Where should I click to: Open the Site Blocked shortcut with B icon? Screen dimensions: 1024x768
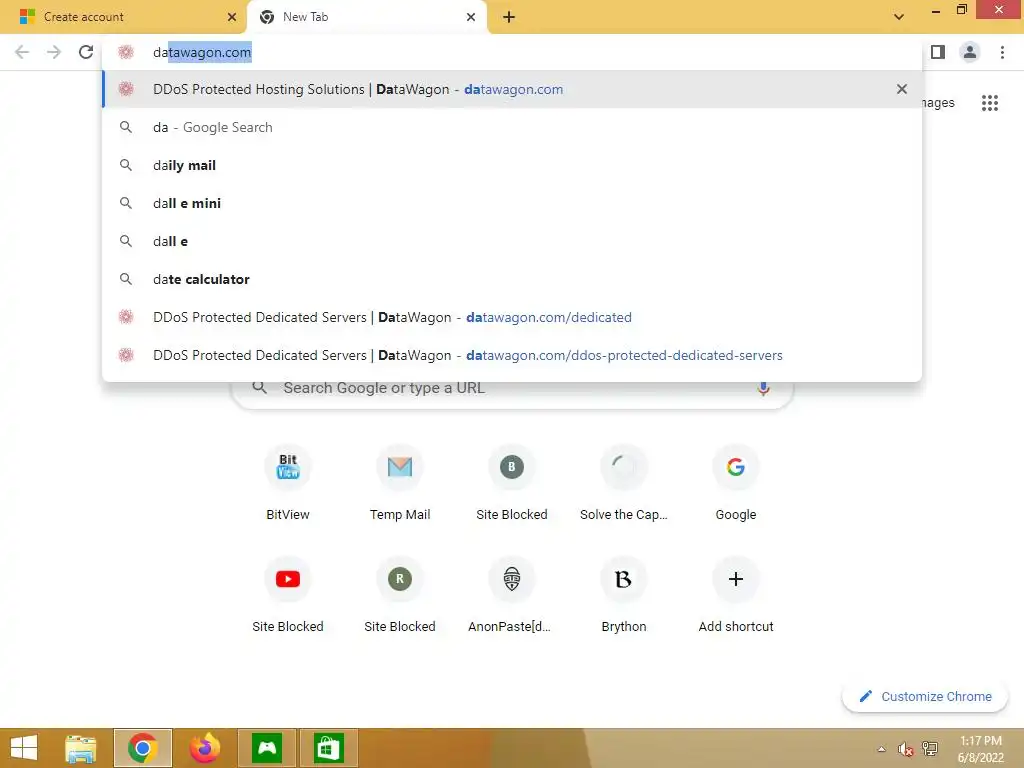512,483
